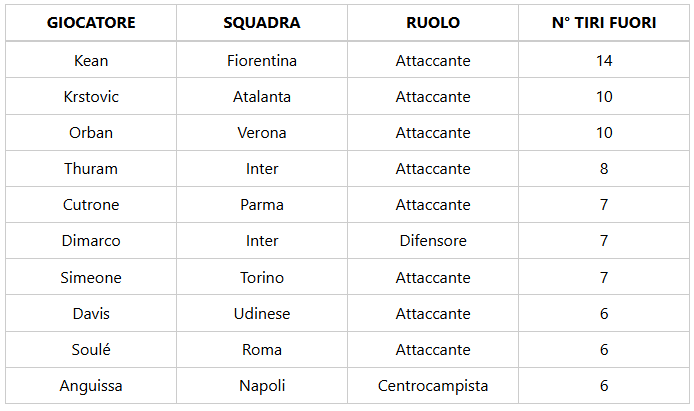Screen dimensions: 694x411
Task: Click the Orban name cell
Action: pyautogui.click(x=91, y=133)
